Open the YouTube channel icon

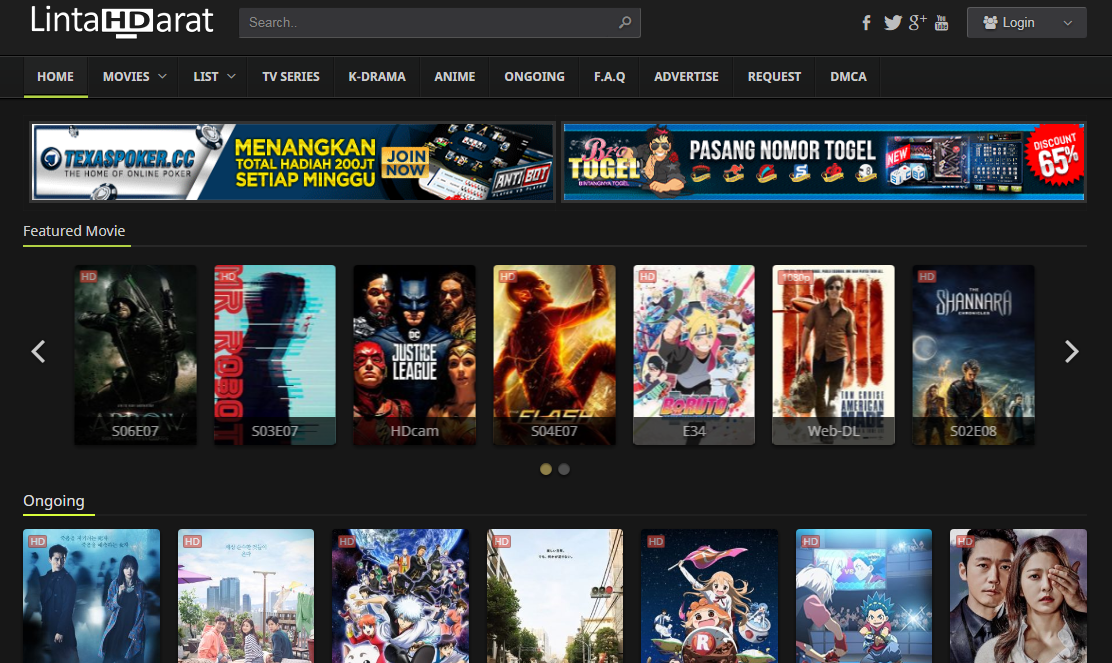click(941, 22)
